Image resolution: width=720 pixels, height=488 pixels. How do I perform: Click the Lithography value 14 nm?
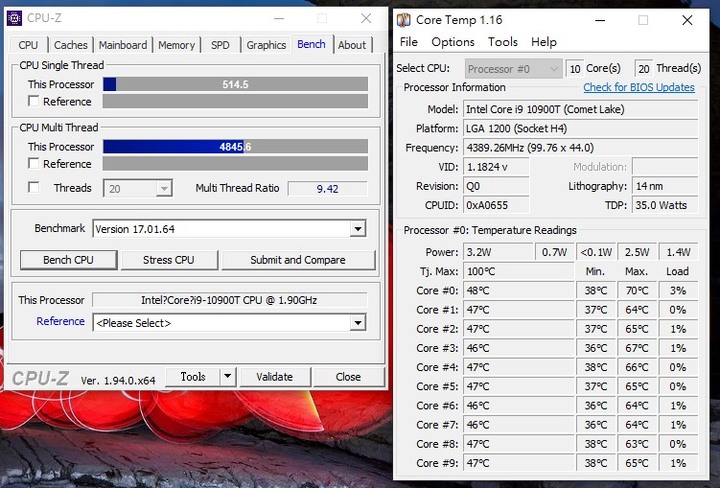665,186
